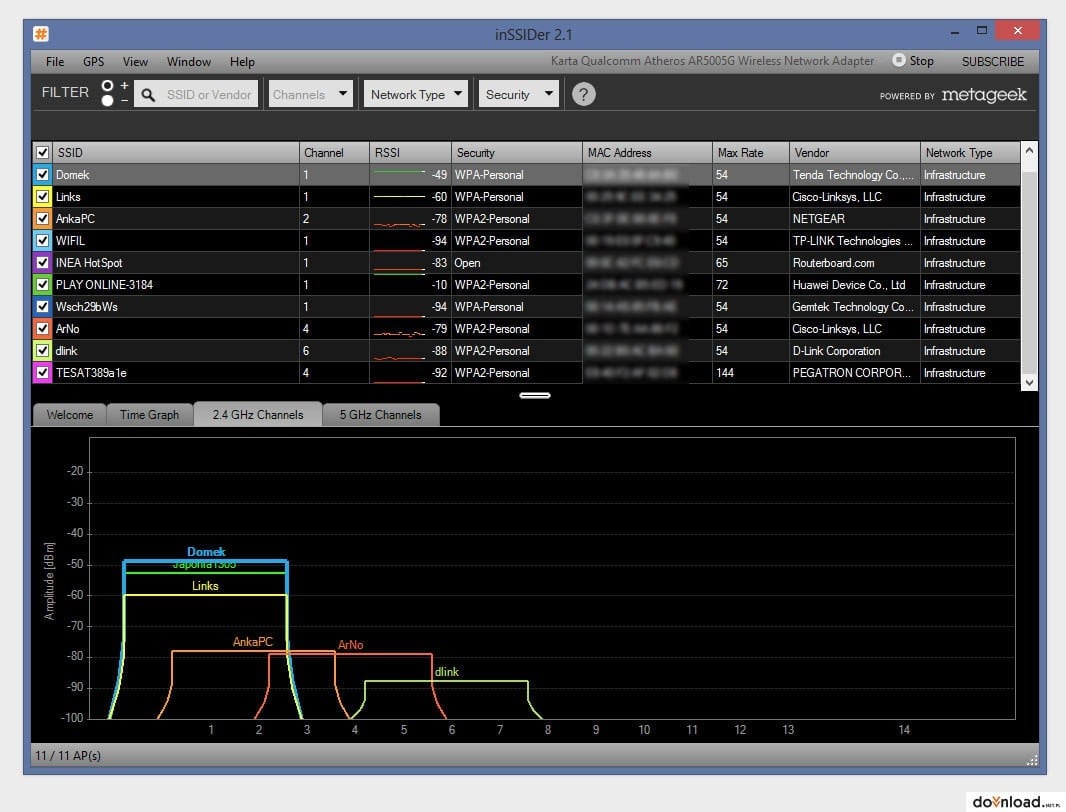Toggle the select-all checkbox in SSID header
Screen dimensions: 1066x812
43,152
